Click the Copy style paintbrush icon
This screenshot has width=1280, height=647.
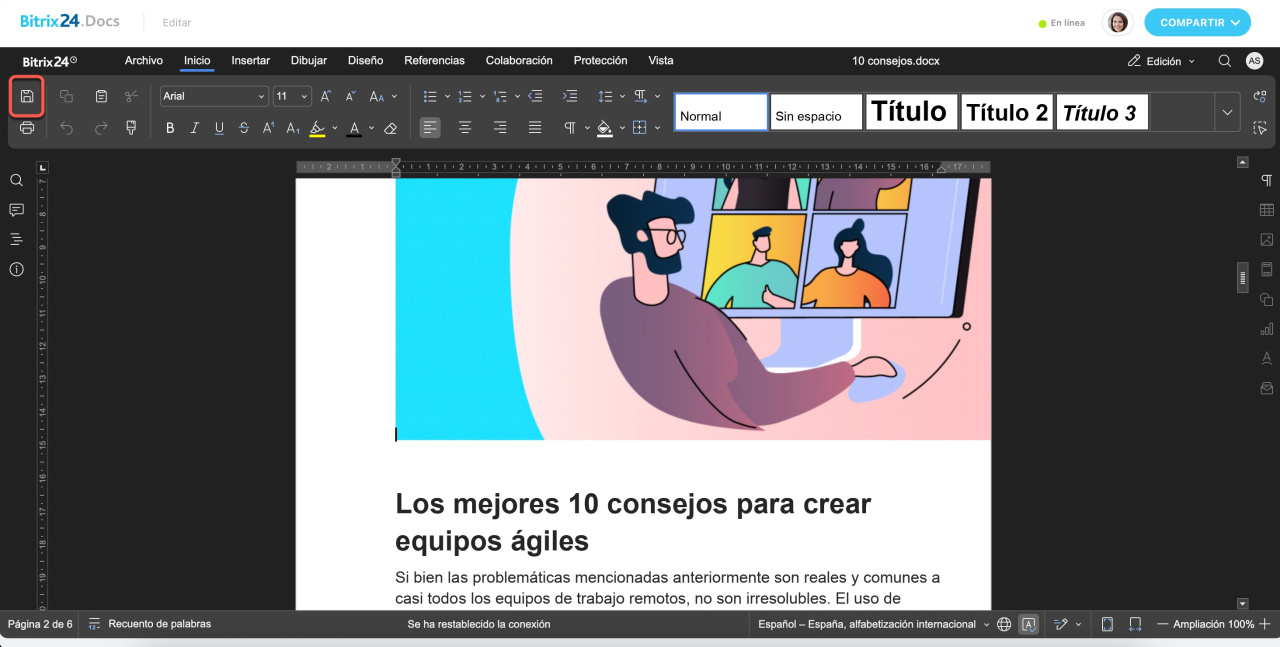(131, 128)
